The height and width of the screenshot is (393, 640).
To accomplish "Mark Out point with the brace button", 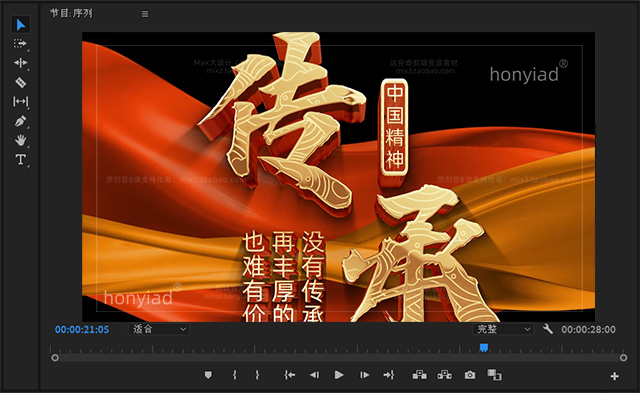I will coord(257,375).
